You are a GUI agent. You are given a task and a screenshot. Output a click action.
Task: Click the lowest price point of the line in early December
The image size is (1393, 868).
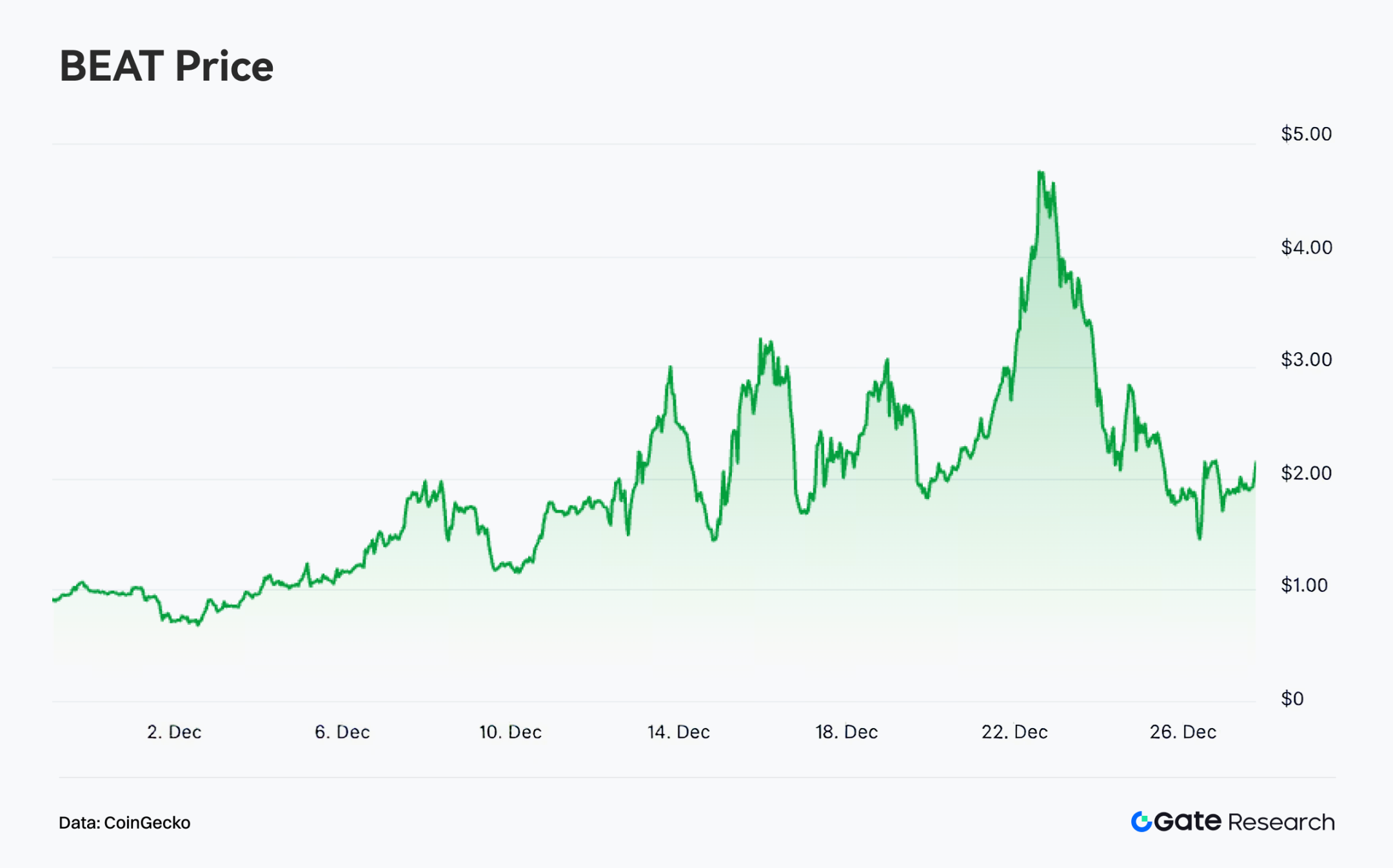198,624
